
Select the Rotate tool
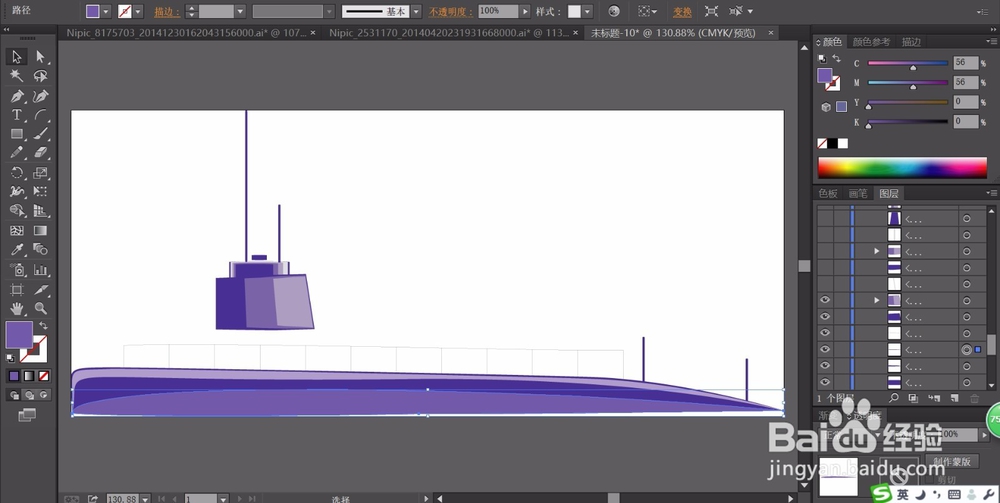click(x=17, y=173)
